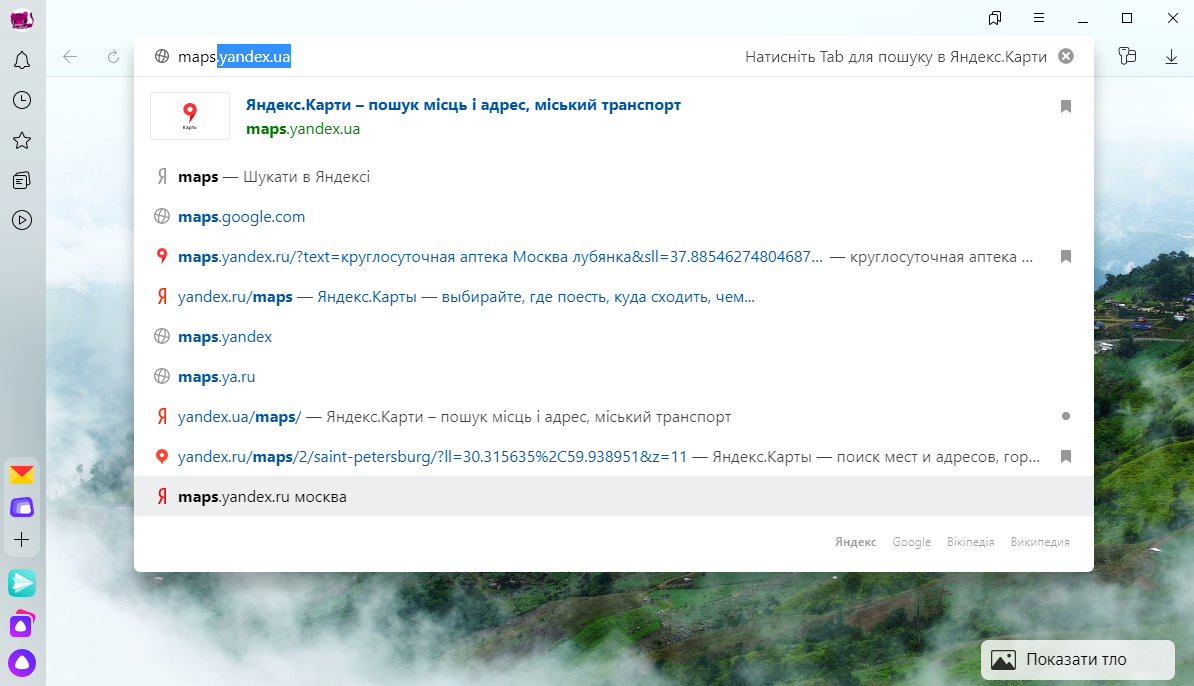Image resolution: width=1194 pixels, height=686 pixels.
Task: Click the bookmark flag on Яндекс.Карти suggestion
Action: 1066,107
